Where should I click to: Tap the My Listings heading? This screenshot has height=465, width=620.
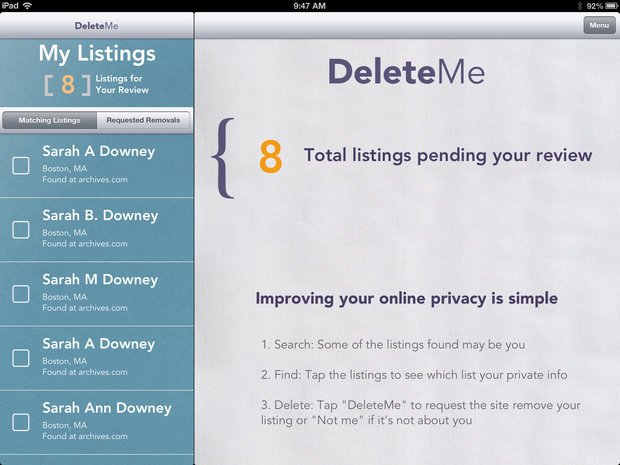pyautogui.click(x=97, y=54)
